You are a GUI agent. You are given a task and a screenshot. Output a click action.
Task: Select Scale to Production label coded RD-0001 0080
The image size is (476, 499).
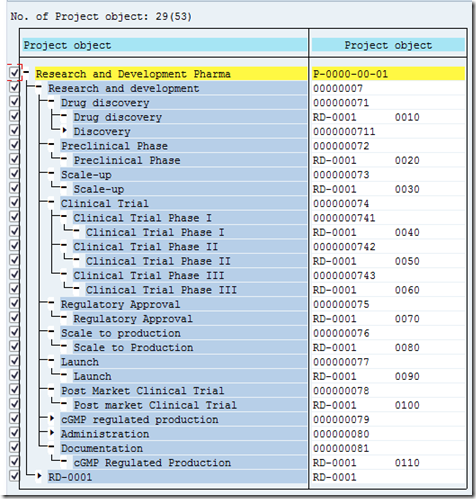[133, 347]
